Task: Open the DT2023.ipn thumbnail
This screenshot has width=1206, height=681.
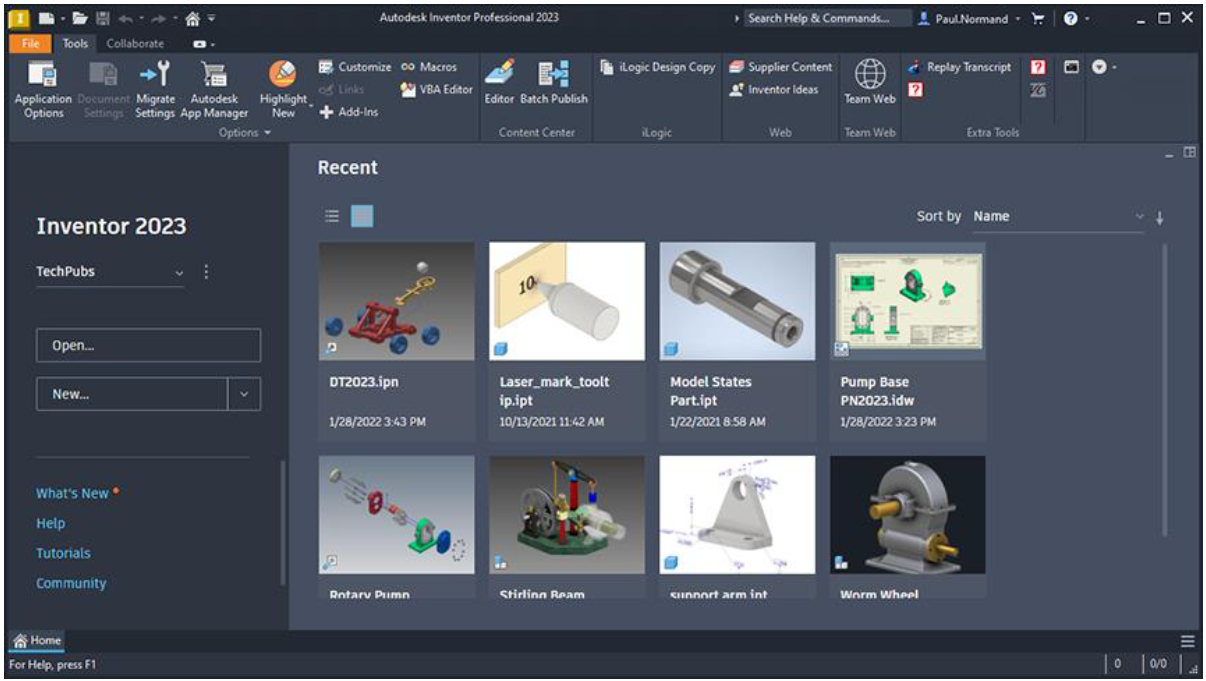Action: click(x=397, y=301)
